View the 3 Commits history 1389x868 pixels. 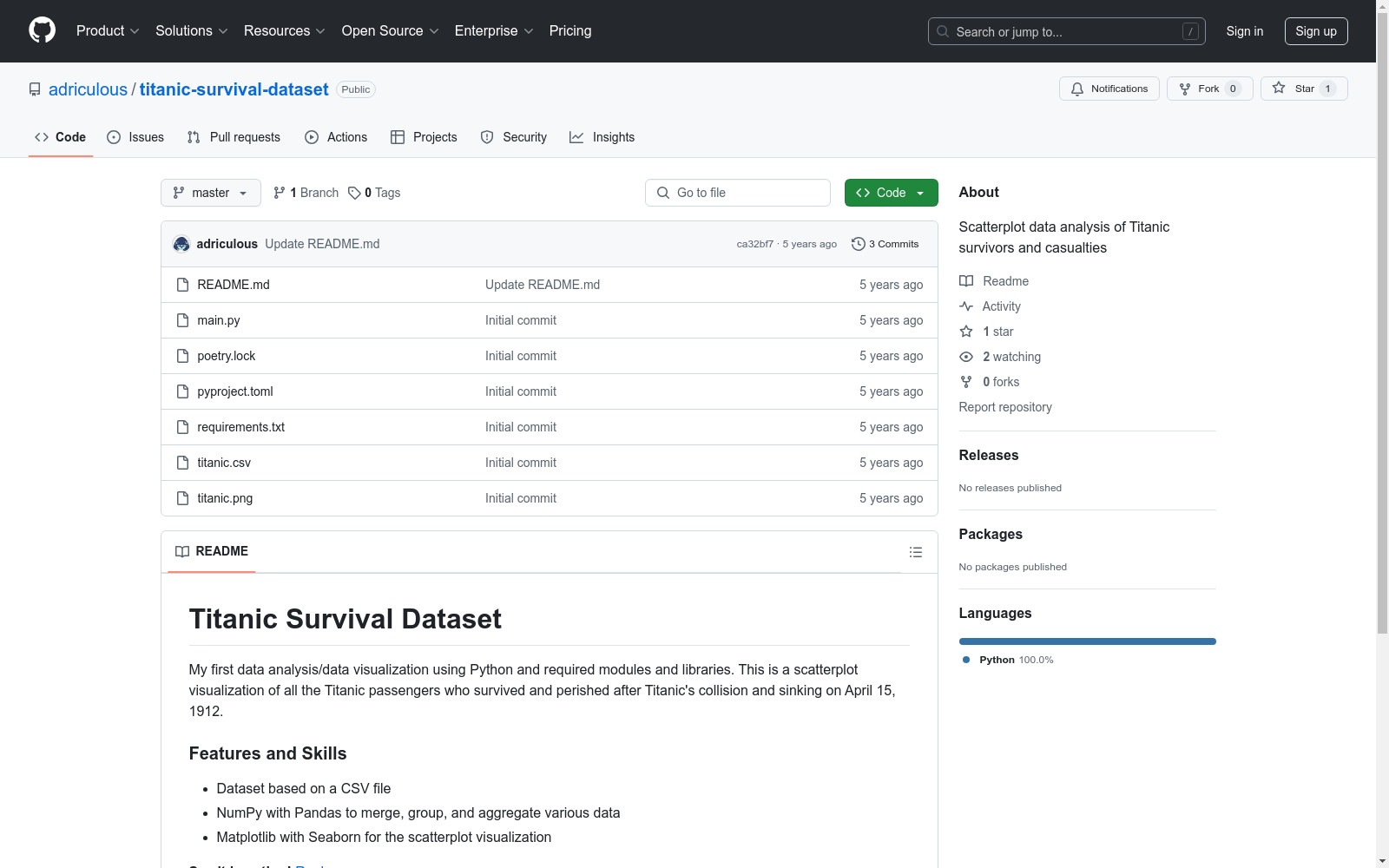[x=885, y=244]
